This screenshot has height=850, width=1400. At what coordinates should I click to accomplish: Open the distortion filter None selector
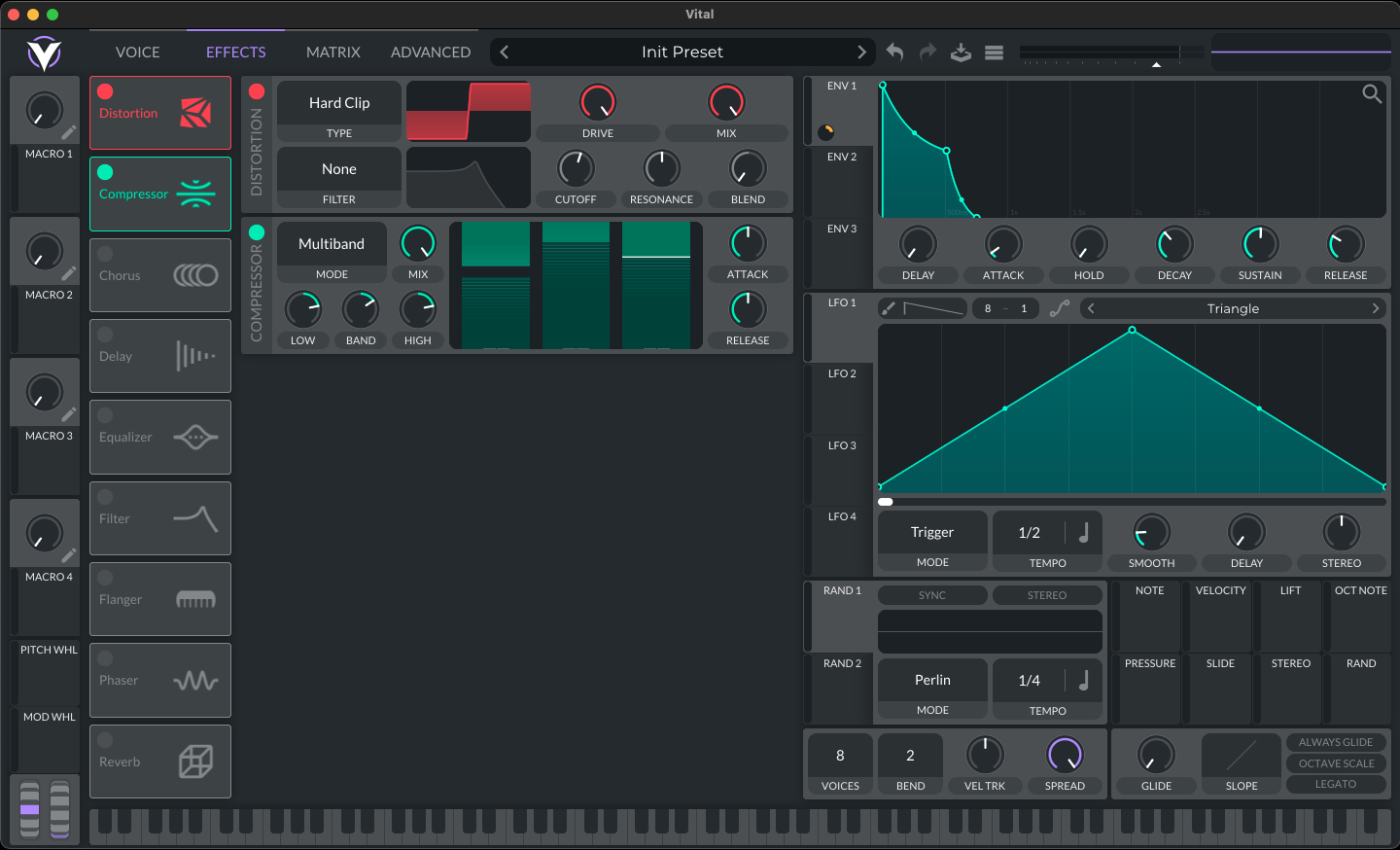click(x=339, y=169)
